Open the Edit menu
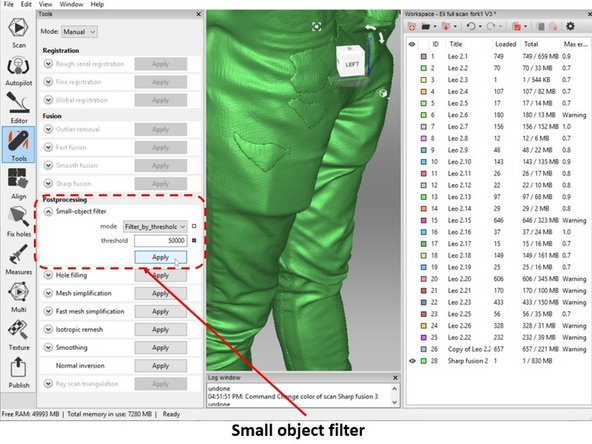Viewport: 592px width, 444px height. pos(26,5)
